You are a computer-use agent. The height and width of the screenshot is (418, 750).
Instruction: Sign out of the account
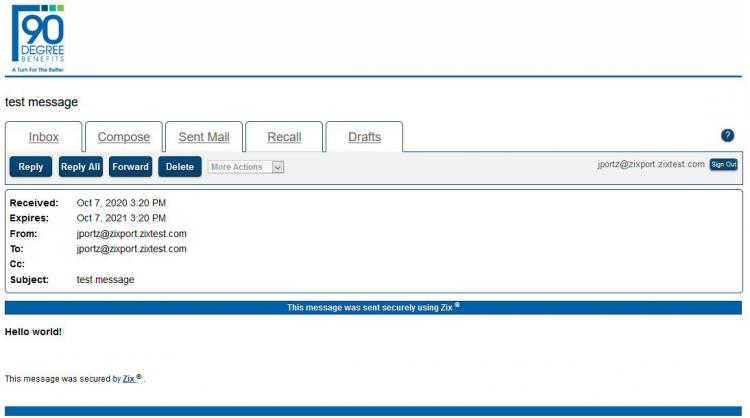[723, 164]
